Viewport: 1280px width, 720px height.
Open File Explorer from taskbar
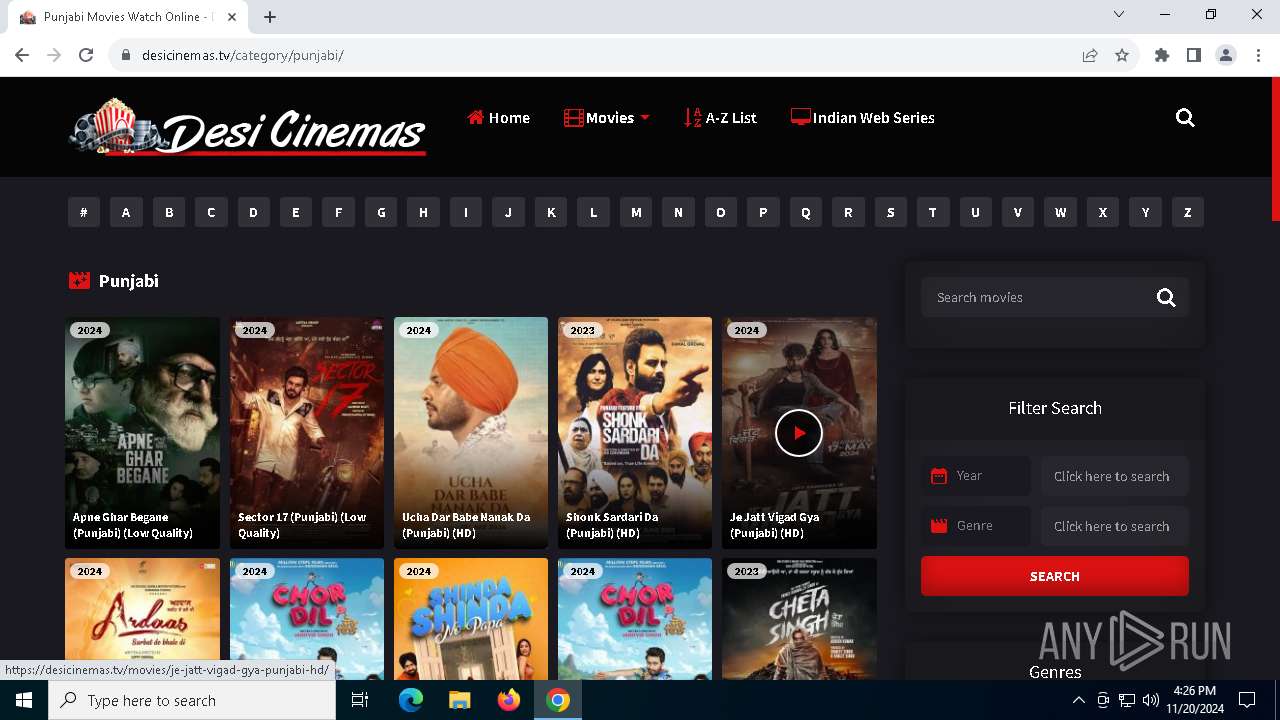pos(459,700)
